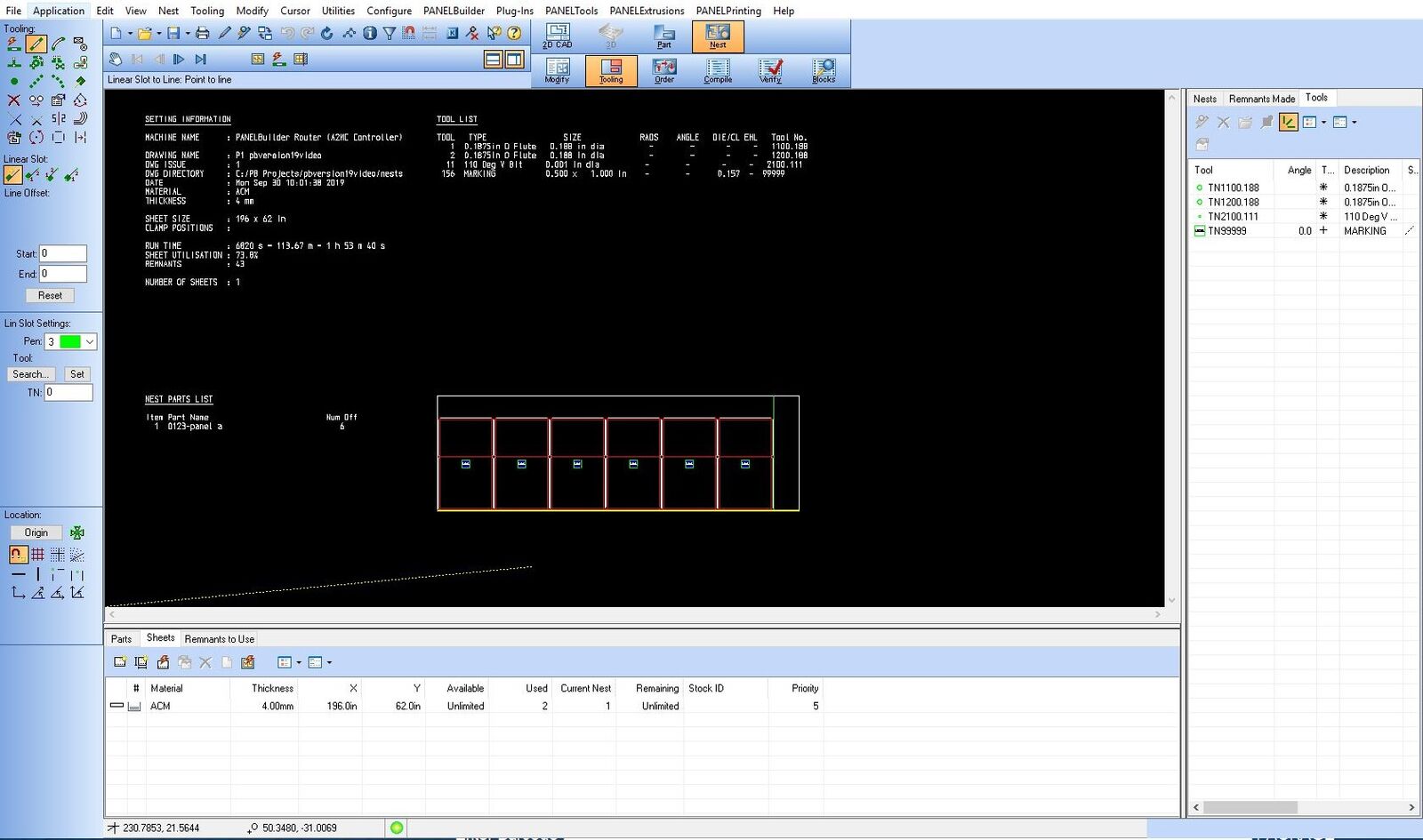Click the Origin button
This screenshot has height=840, width=1423.
click(x=36, y=532)
